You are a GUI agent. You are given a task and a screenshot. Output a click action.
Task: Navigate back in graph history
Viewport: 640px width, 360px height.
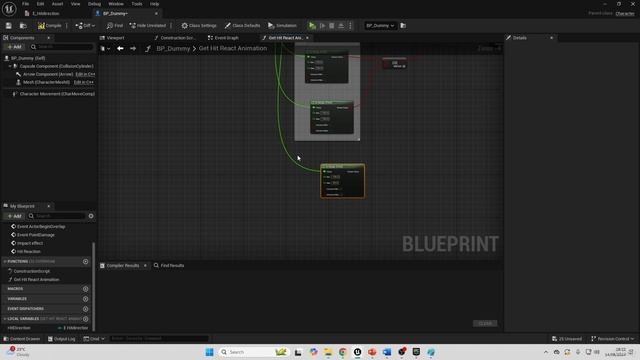(120, 49)
